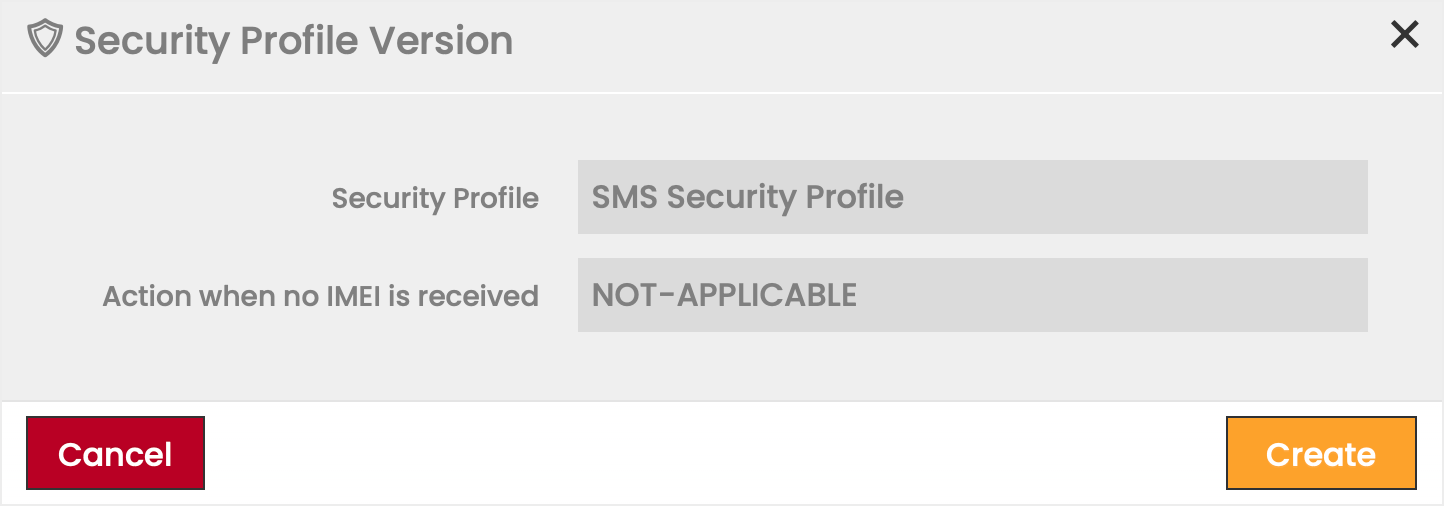Focus the SMS Security Profile text box
The width and height of the screenshot is (1444, 506).
click(x=972, y=197)
